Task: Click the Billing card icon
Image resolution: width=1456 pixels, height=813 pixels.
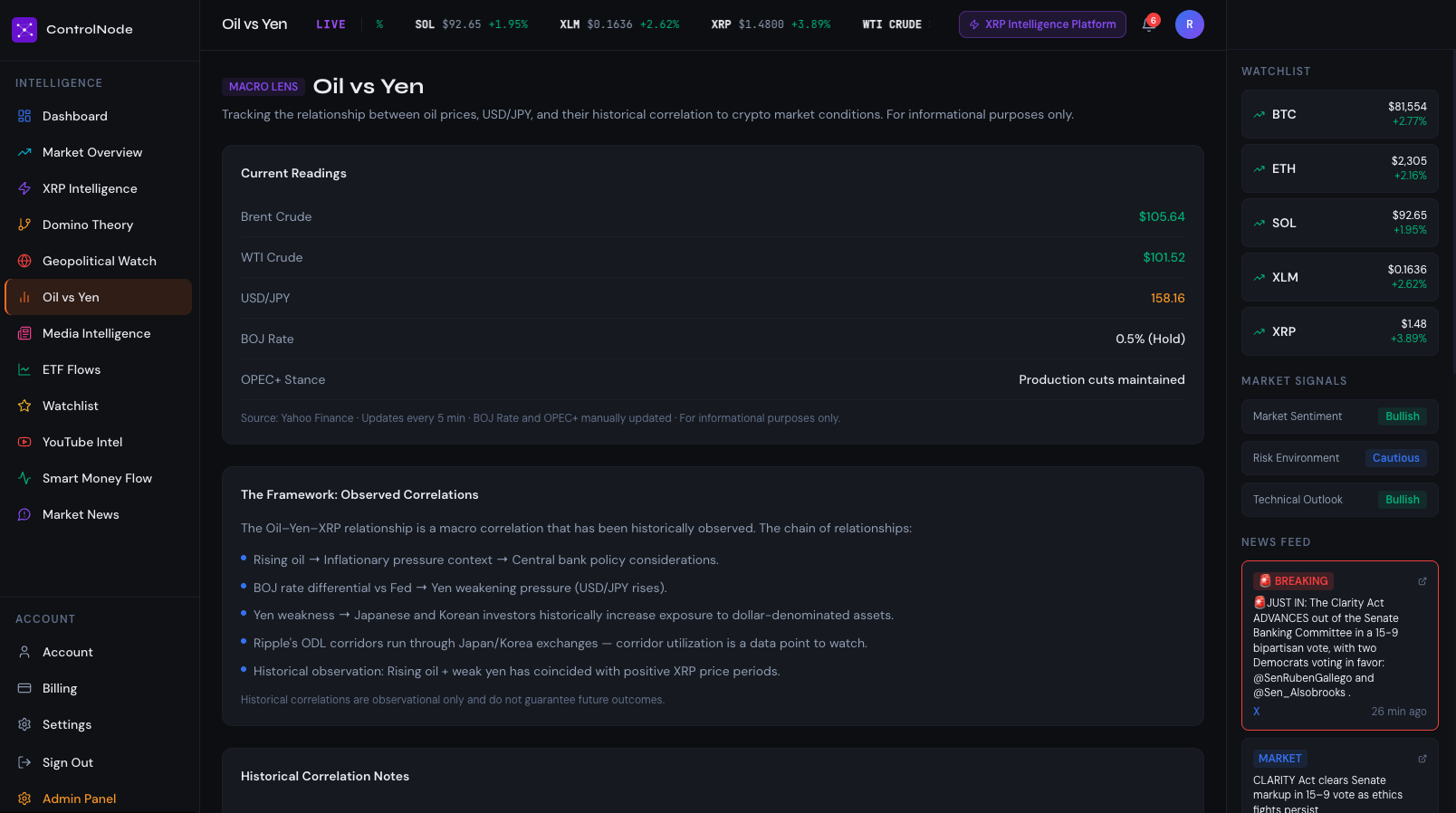Action: click(x=24, y=688)
